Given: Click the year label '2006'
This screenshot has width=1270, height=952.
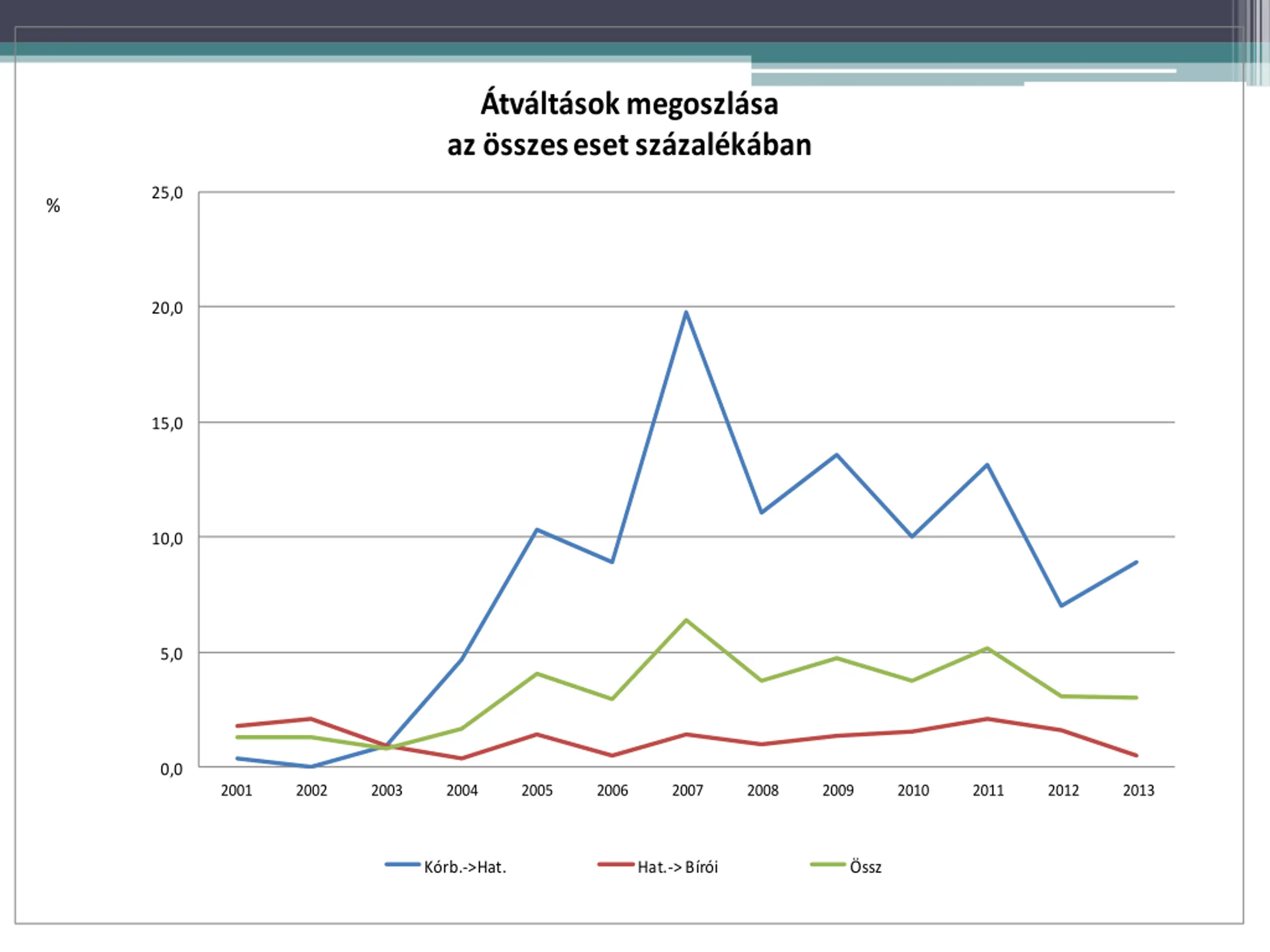Looking at the screenshot, I should coord(612,791).
